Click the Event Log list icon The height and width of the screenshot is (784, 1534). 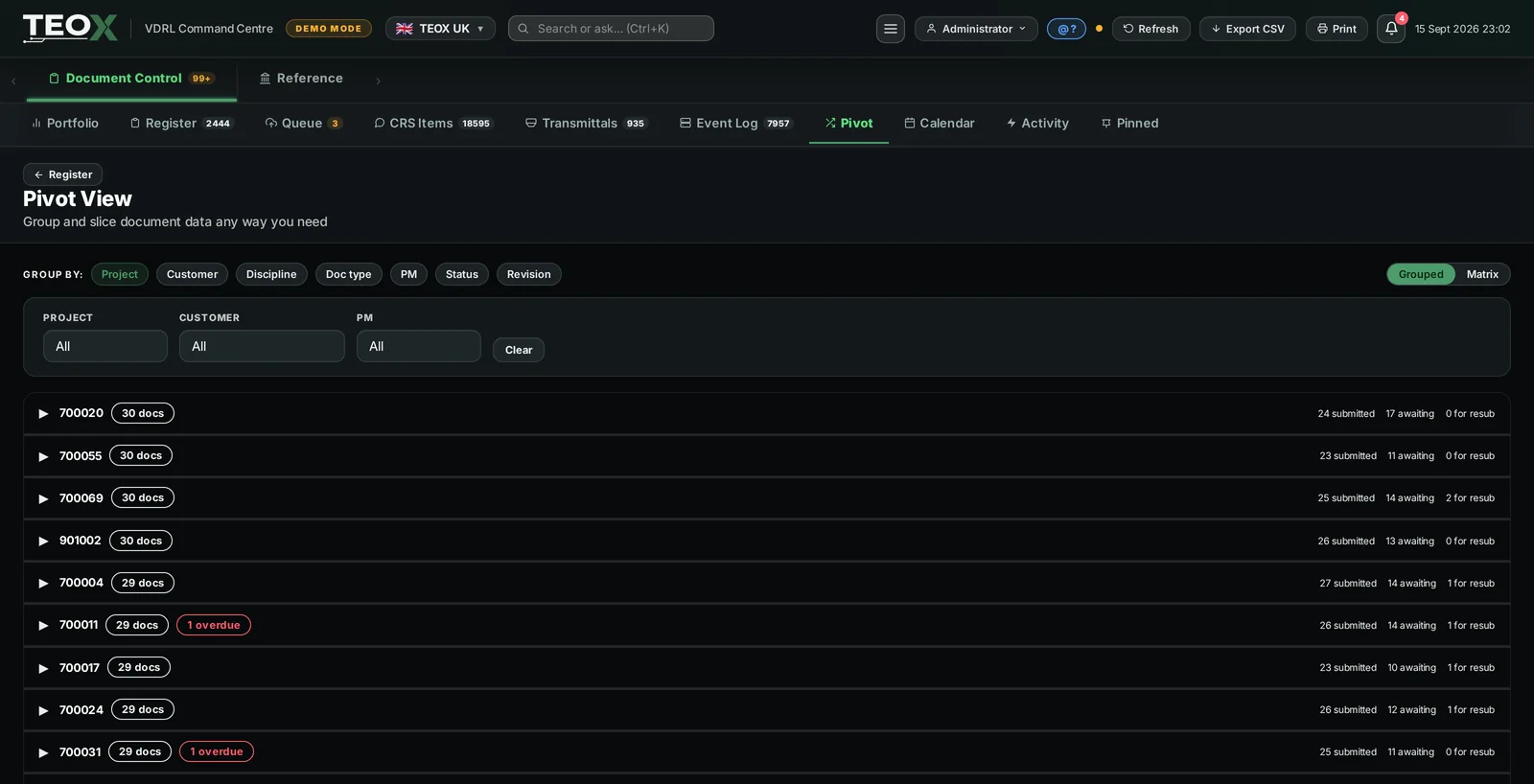click(x=686, y=124)
